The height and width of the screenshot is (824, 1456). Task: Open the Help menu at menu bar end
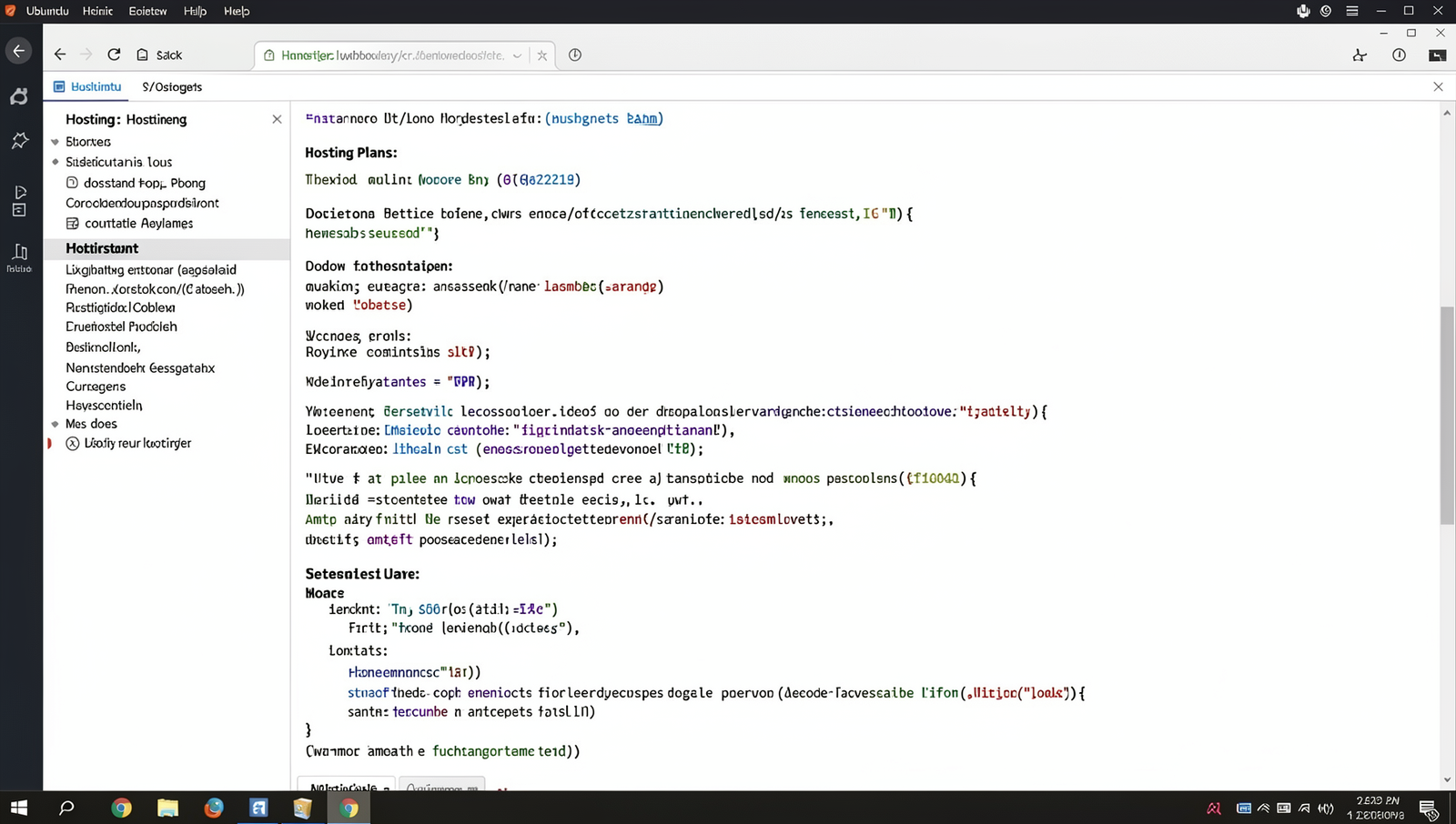tap(237, 11)
